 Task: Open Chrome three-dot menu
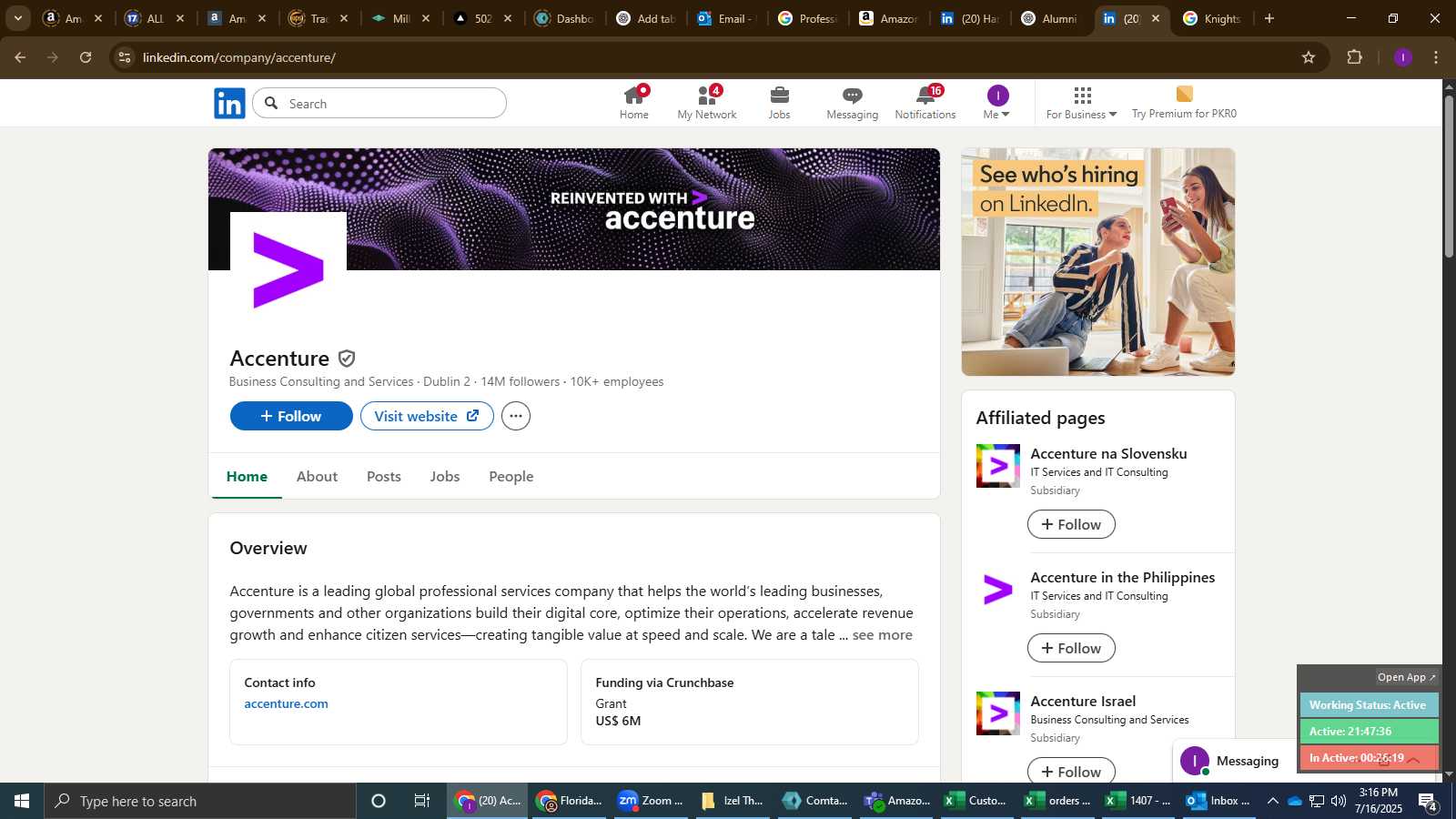[1436, 57]
